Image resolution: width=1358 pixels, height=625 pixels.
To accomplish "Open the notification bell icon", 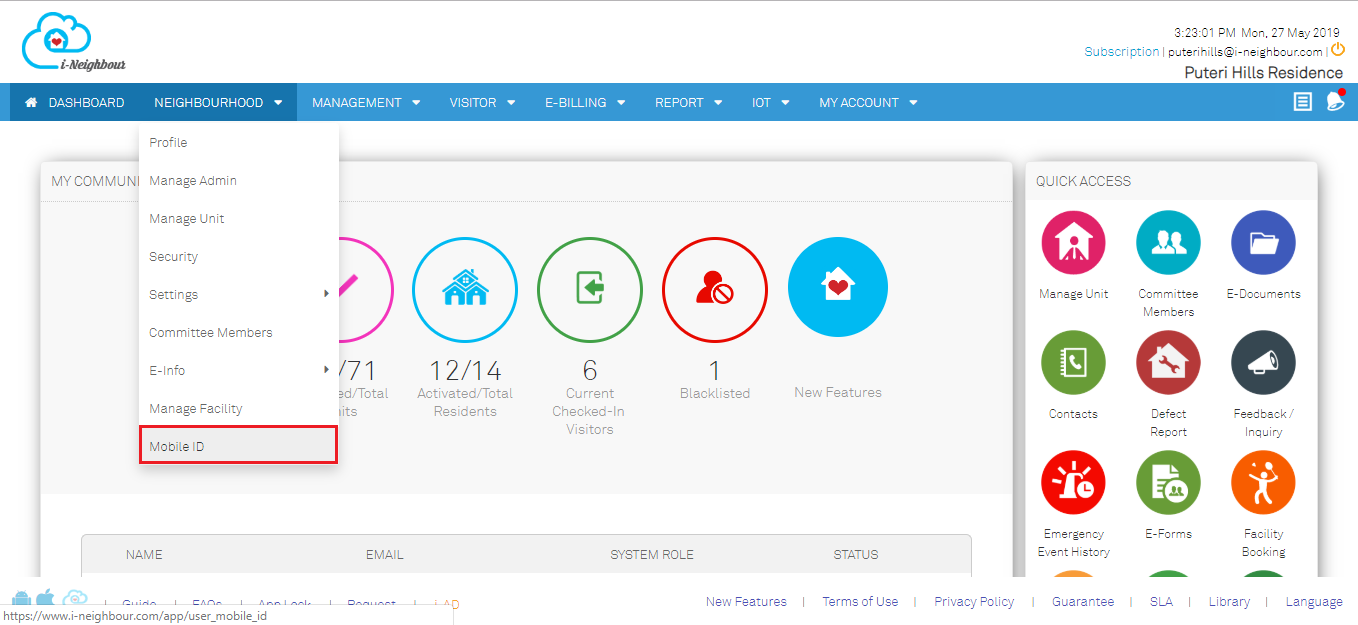I will point(1335,100).
